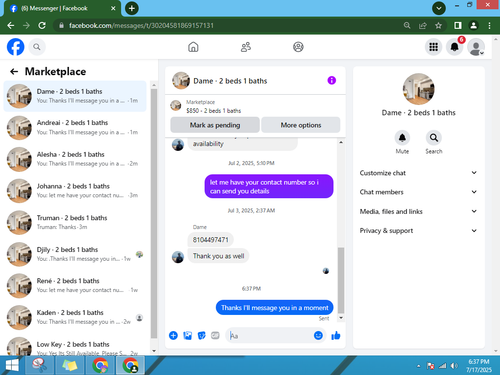Open Johanna 2 beds 1 baths conversation
This screenshot has width=500, height=375.
(75, 191)
